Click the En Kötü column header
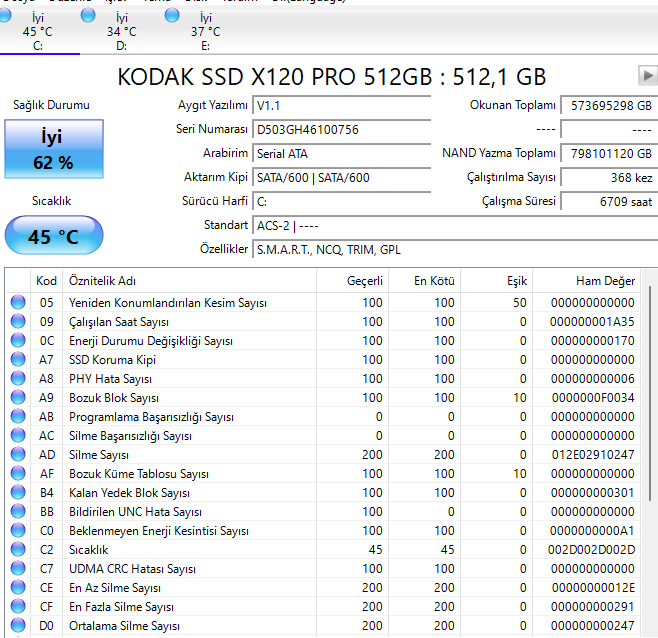Viewport: 658px width, 638px height. coord(425,281)
